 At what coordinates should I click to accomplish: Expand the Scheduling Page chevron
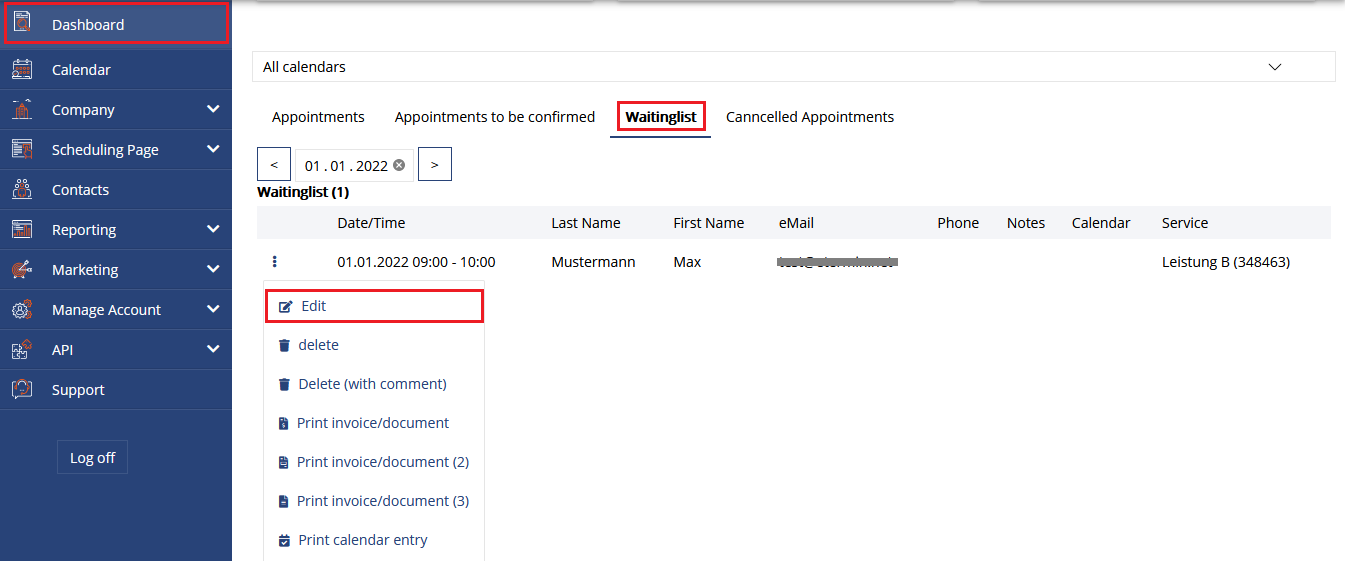(x=212, y=149)
